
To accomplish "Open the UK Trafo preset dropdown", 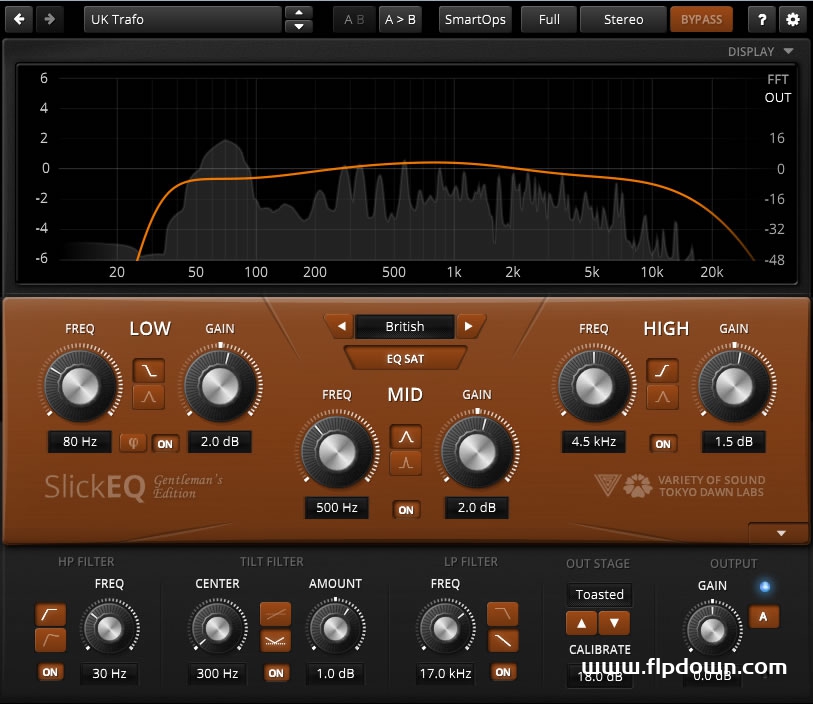I will pyautogui.click(x=182, y=19).
